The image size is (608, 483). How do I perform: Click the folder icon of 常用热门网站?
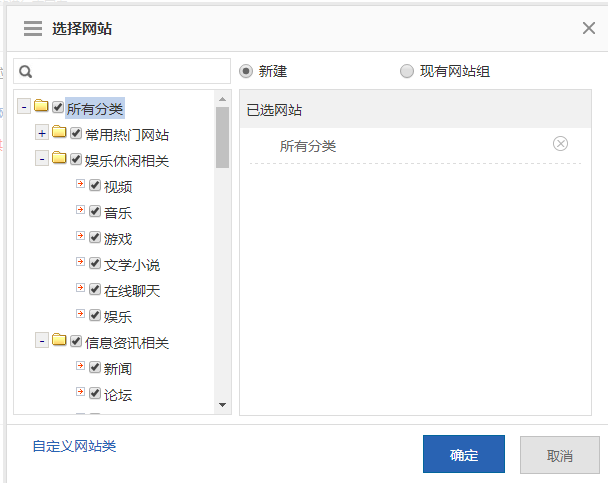point(59,132)
